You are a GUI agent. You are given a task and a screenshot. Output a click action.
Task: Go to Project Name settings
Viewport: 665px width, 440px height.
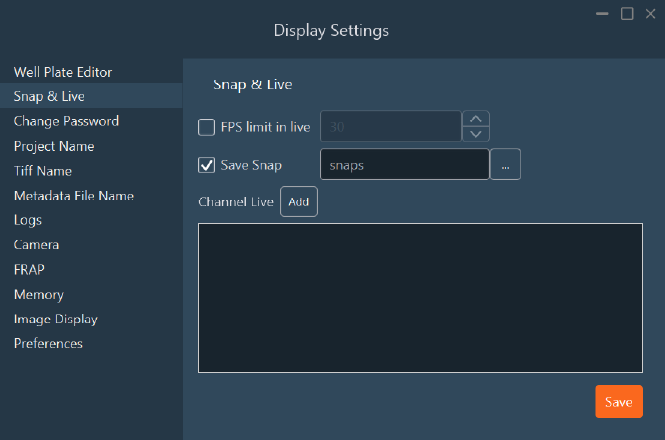tap(54, 146)
